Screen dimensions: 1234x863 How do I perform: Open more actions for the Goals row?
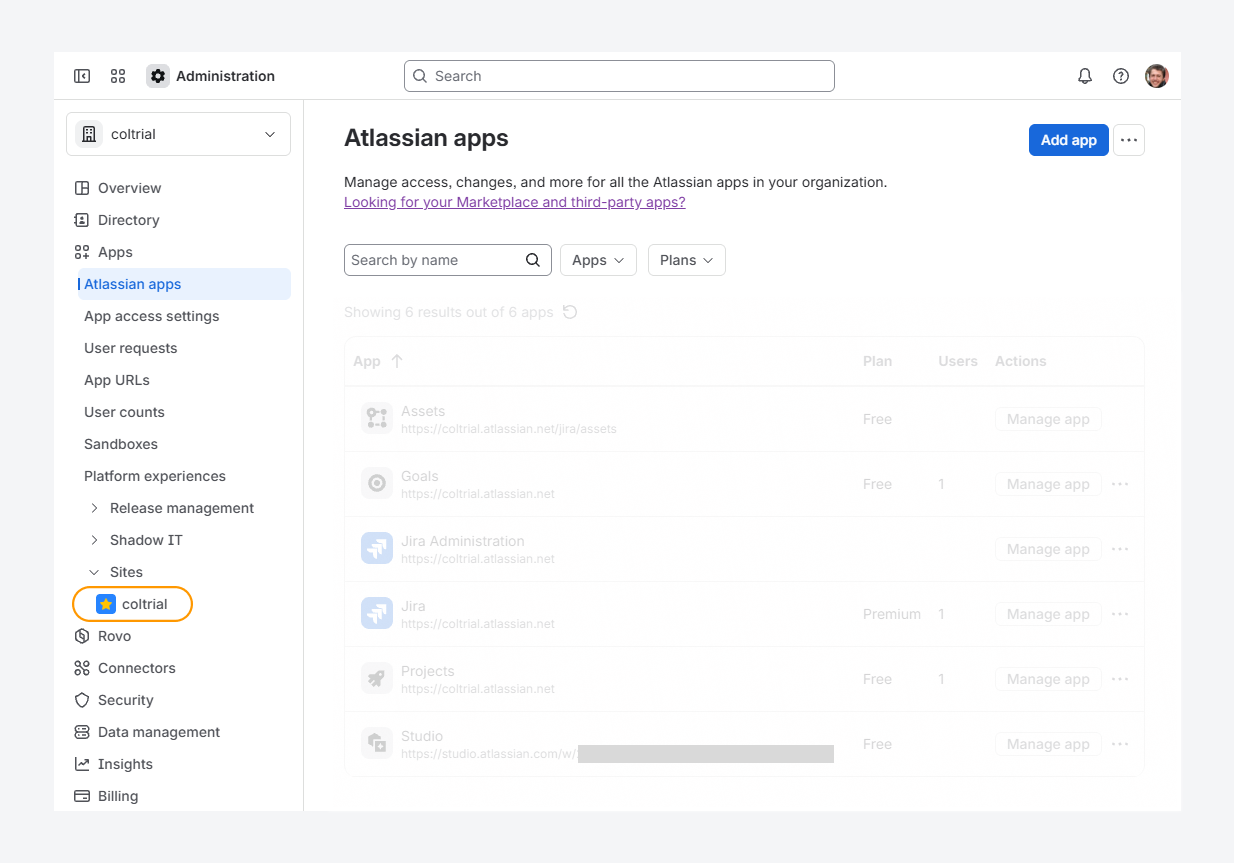1120,484
